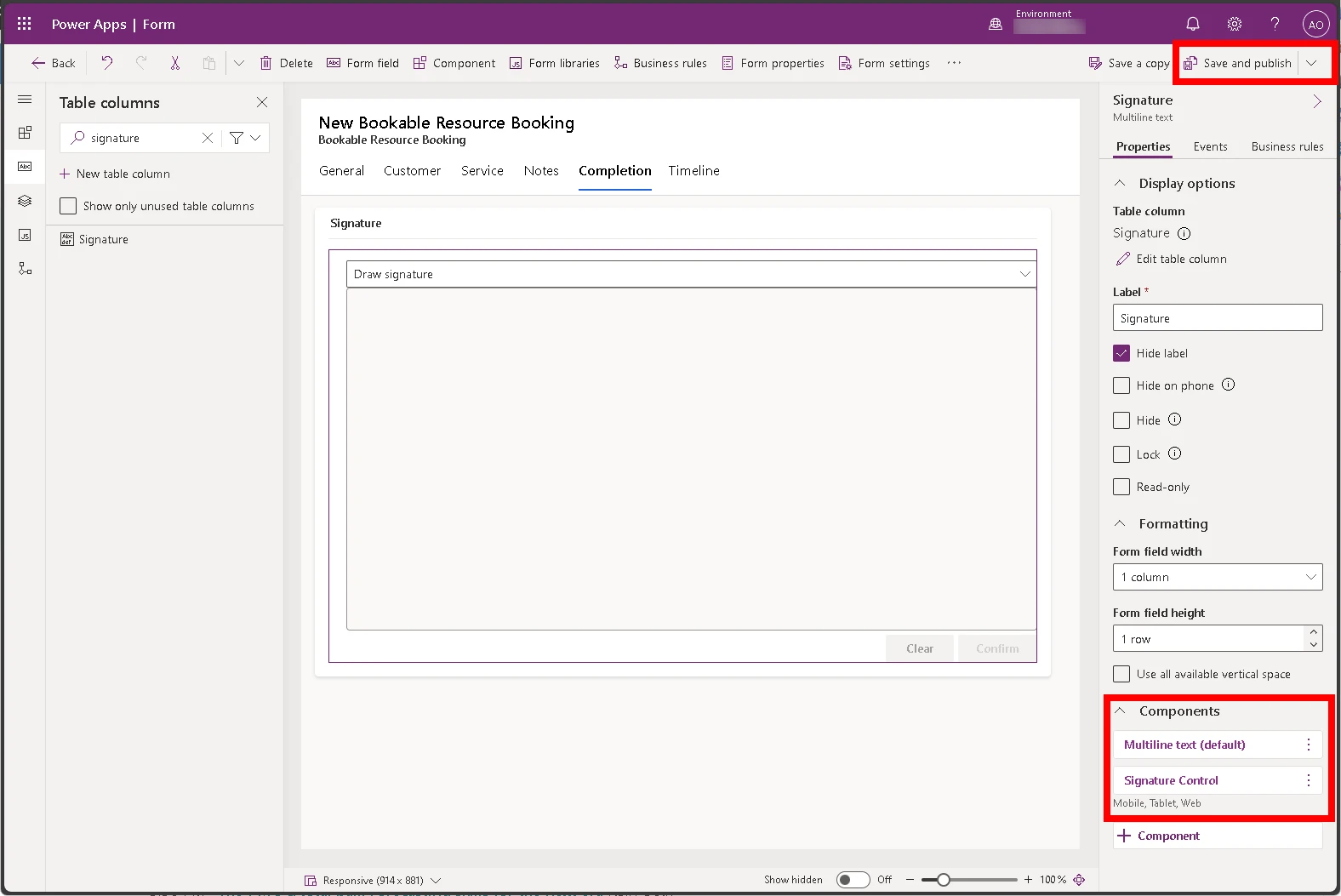
Task: Open the paste options dropdown arrow
Action: click(239, 63)
